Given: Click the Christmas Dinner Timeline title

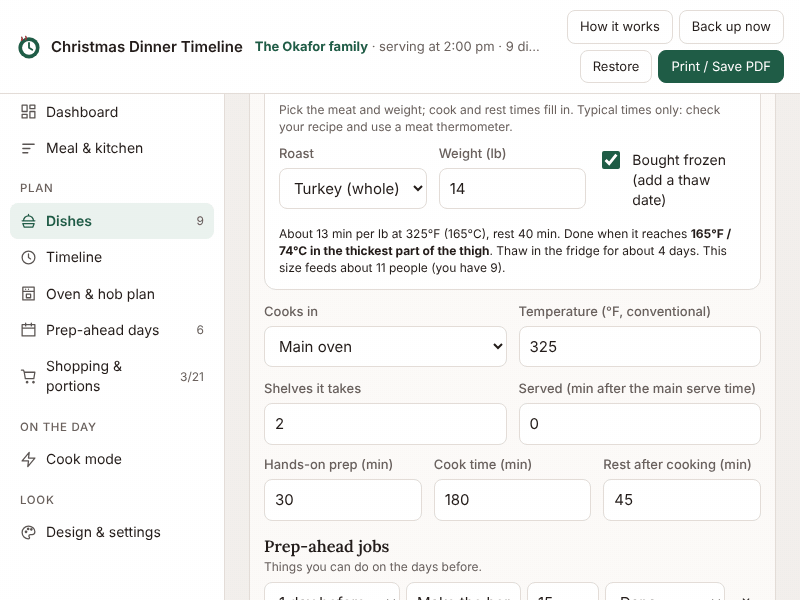Looking at the screenshot, I should tap(147, 46).
